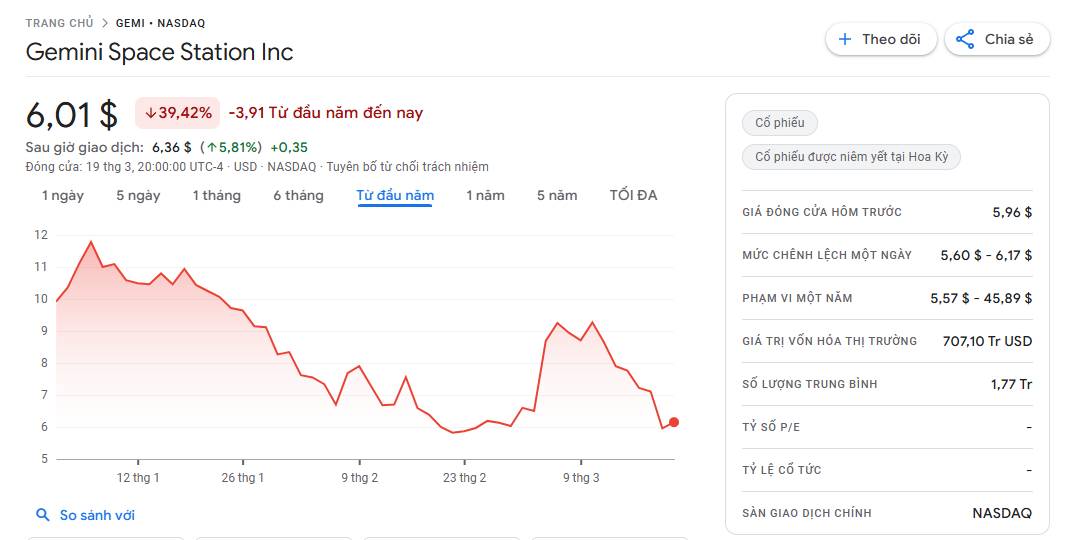Screen dimensions: 1073x540
Task: Click the SÀN GIAO DỊCH CHÍNH label
Action: pos(807,513)
